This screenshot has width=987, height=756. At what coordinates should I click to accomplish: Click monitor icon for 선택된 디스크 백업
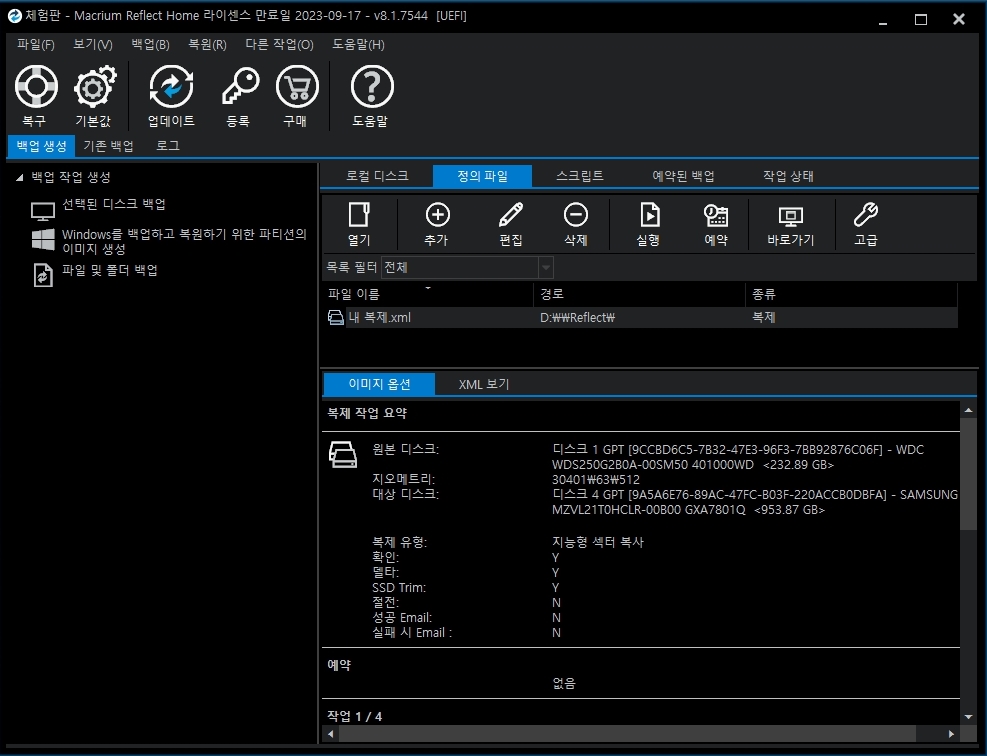click(x=43, y=212)
